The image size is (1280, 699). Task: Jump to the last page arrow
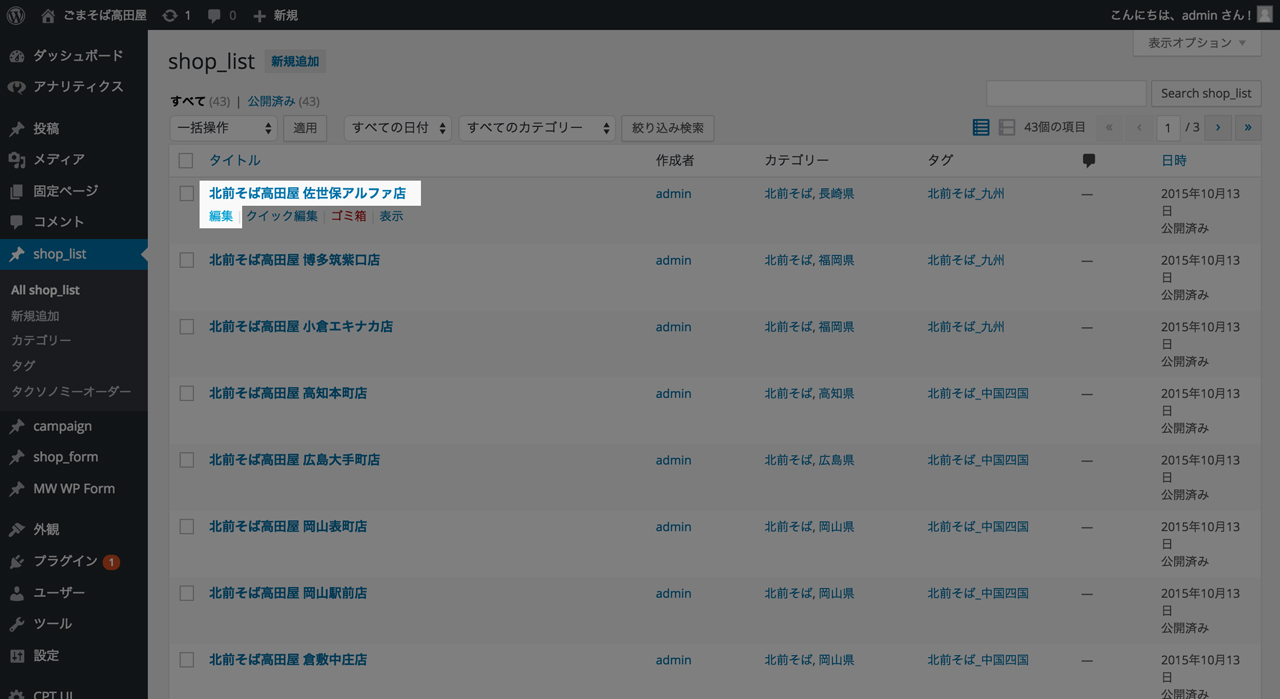[1248, 128]
